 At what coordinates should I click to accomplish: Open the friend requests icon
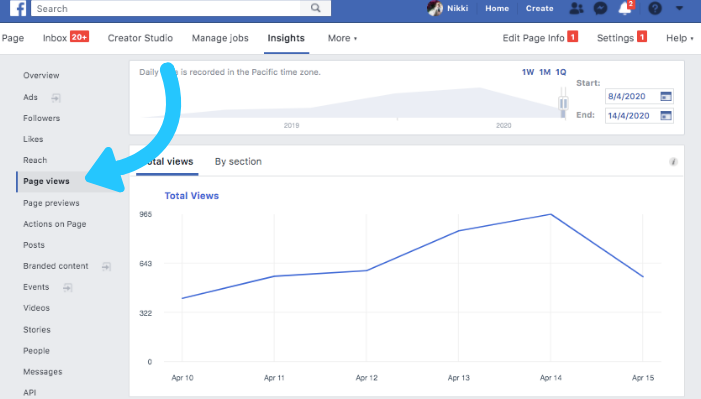[x=576, y=8]
